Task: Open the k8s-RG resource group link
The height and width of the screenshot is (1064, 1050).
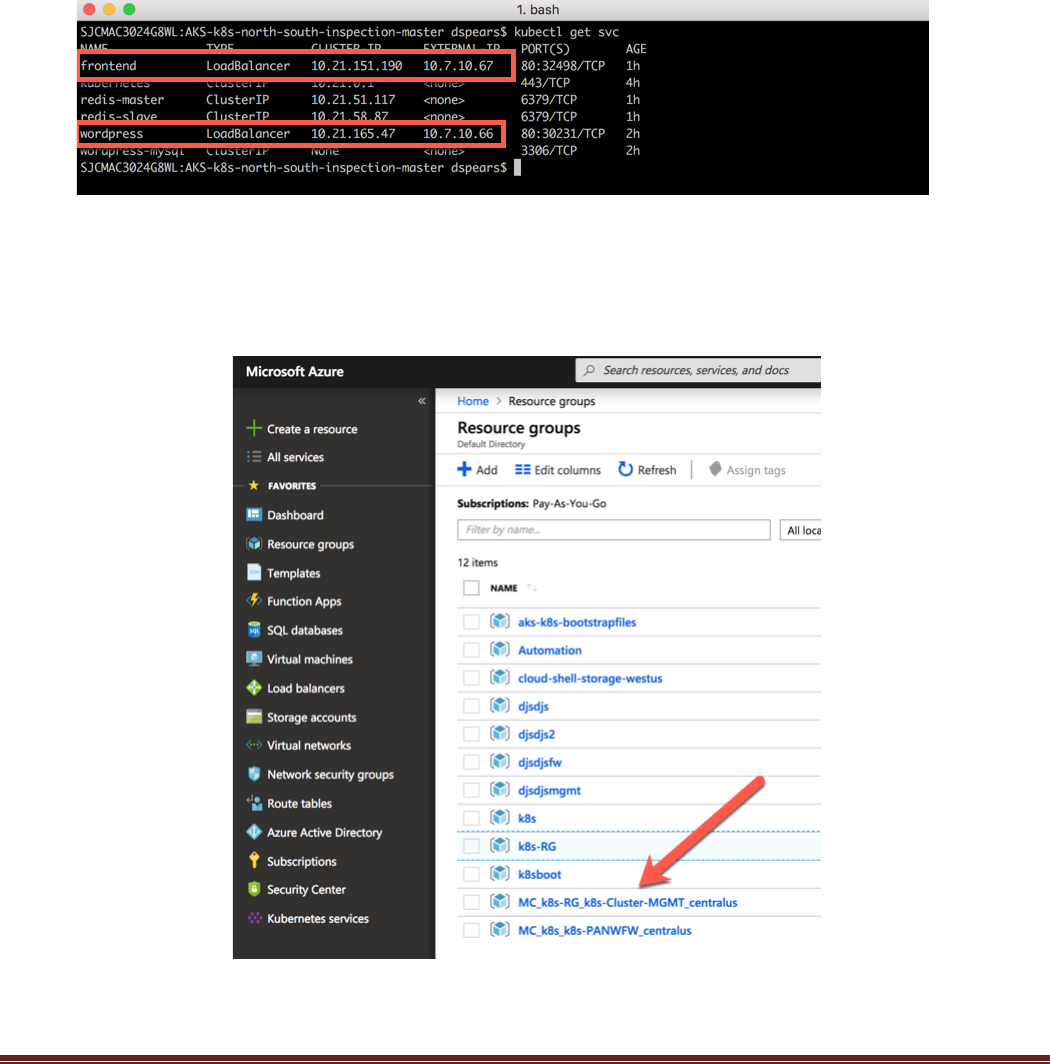Action: [536, 846]
